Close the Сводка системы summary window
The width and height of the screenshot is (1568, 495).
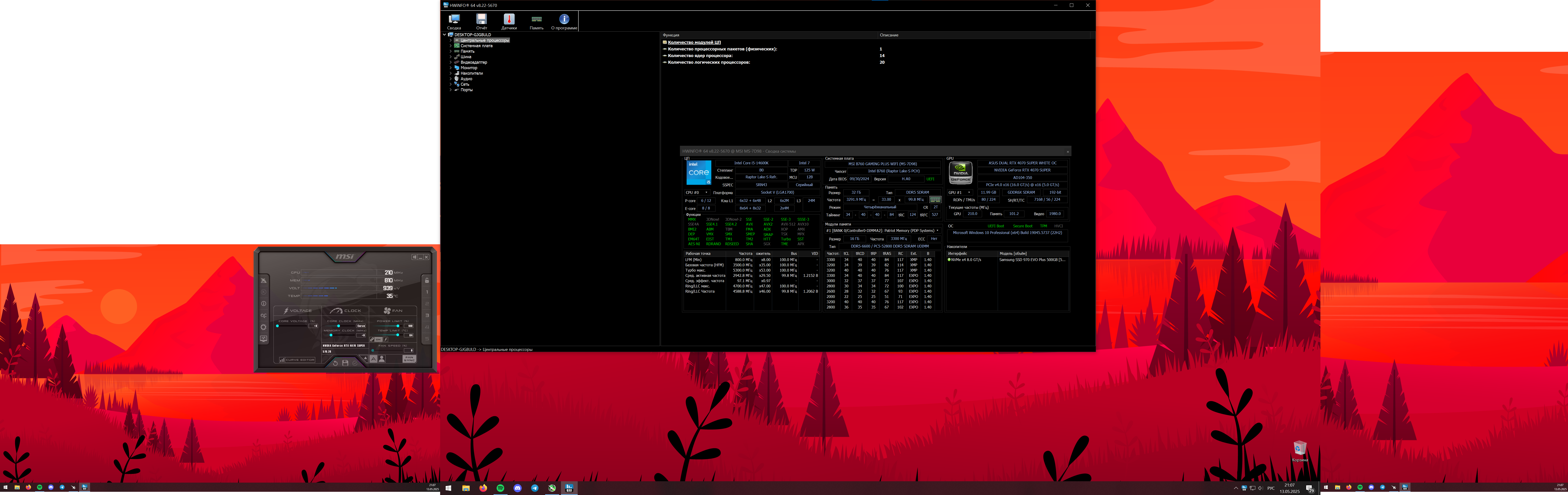pos(1067,152)
